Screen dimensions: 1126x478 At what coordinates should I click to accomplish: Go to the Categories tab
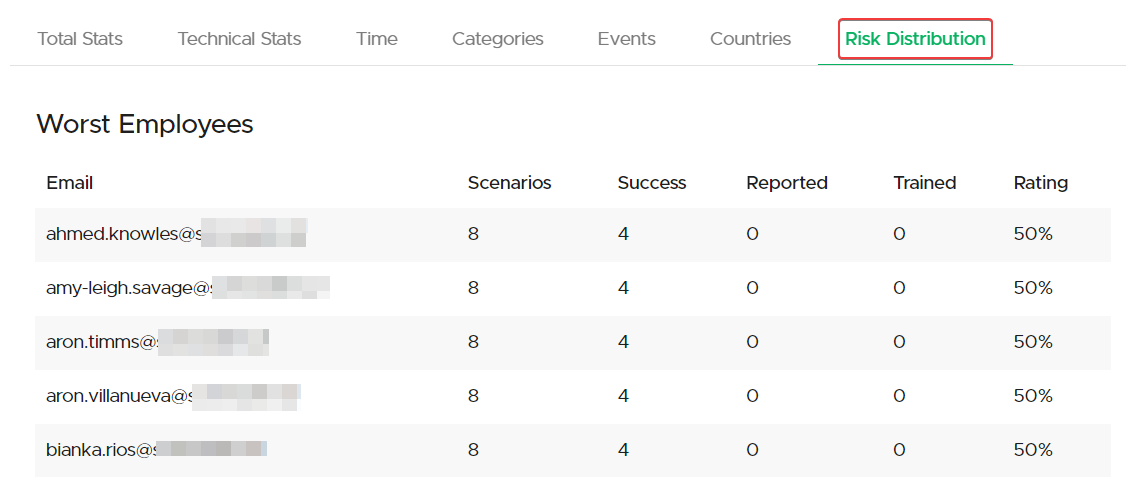click(x=497, y=39)
